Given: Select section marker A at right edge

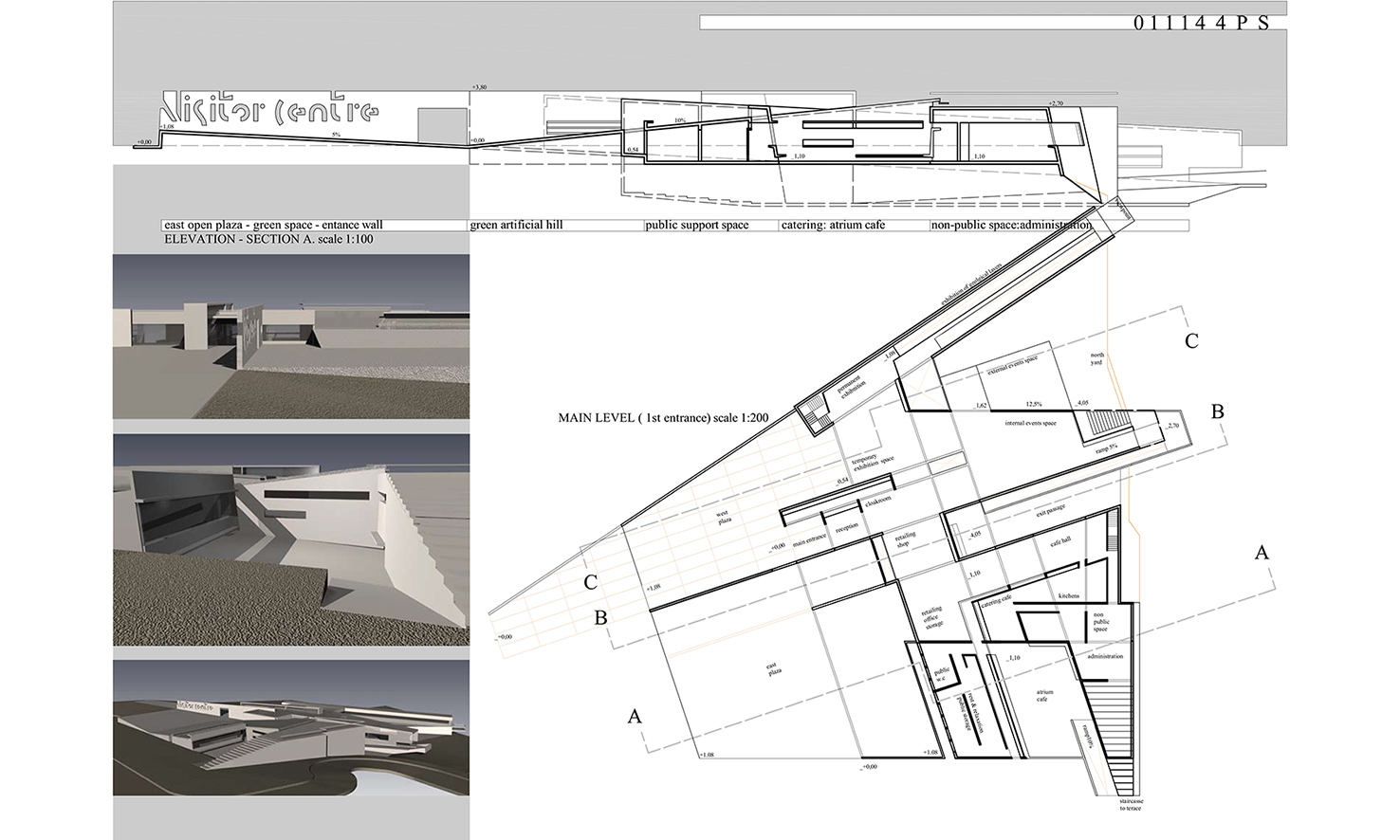Looking at the screenshot, I should pos(1261,552).
